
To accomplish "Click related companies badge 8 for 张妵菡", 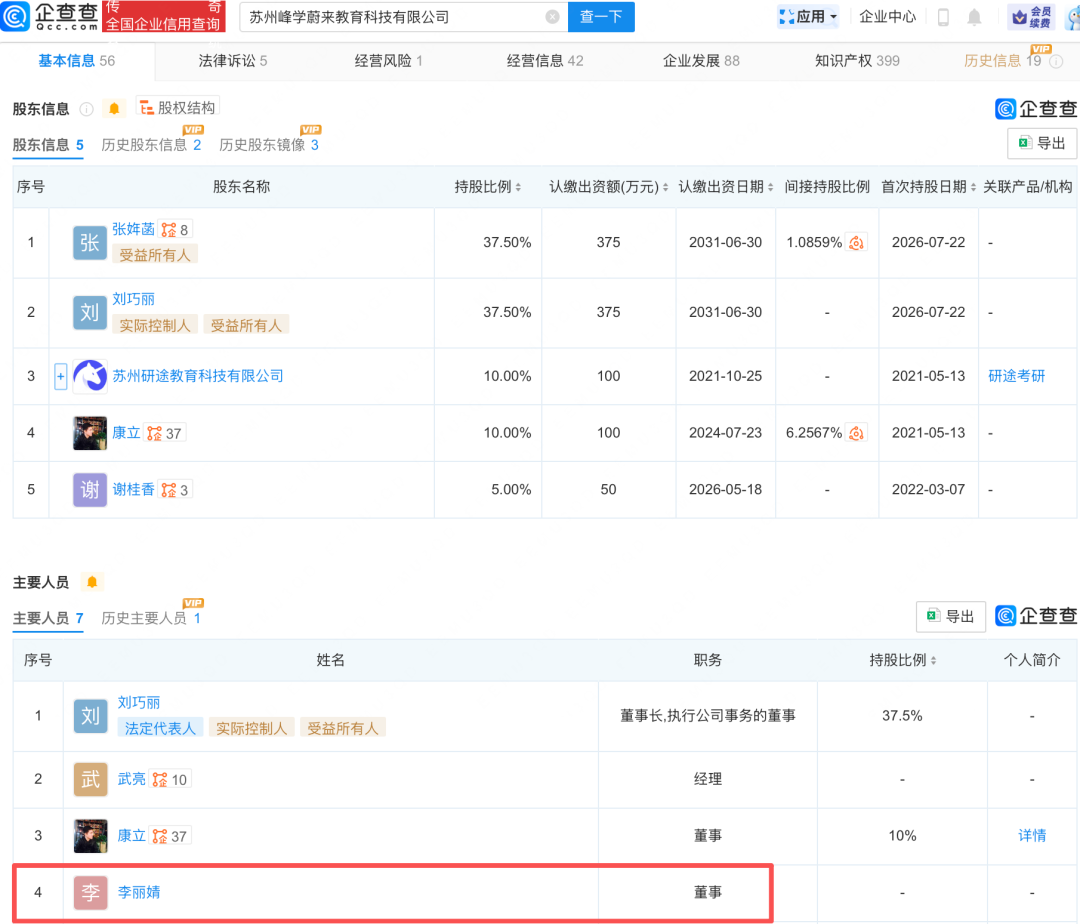I will (x=175, y=230).
